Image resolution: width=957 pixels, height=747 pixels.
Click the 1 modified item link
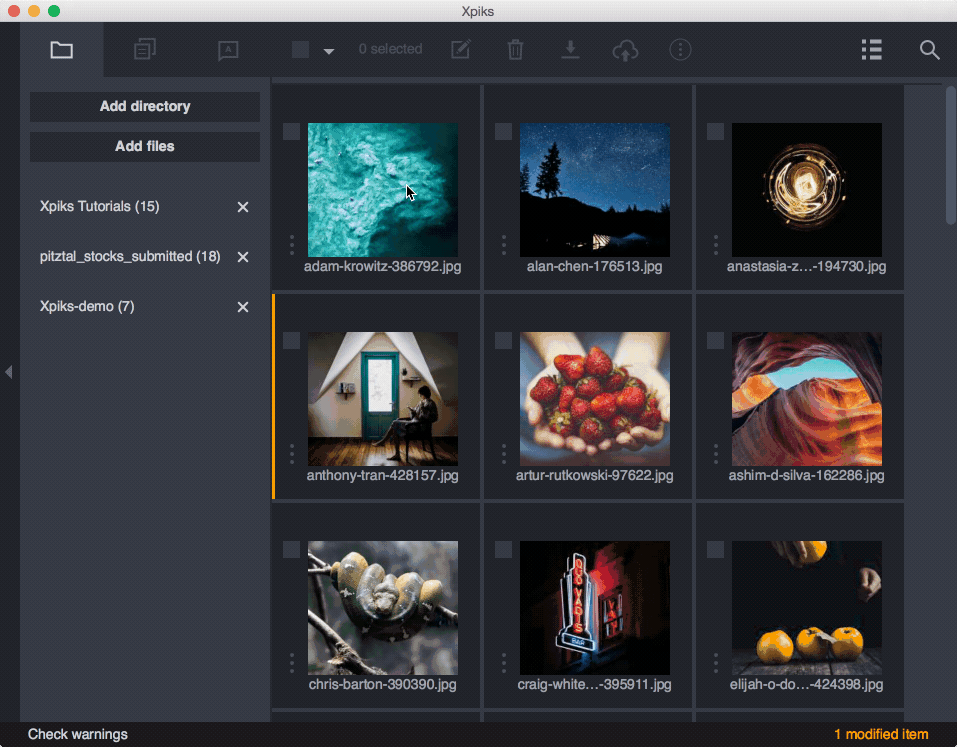click(x=881, y=734)
